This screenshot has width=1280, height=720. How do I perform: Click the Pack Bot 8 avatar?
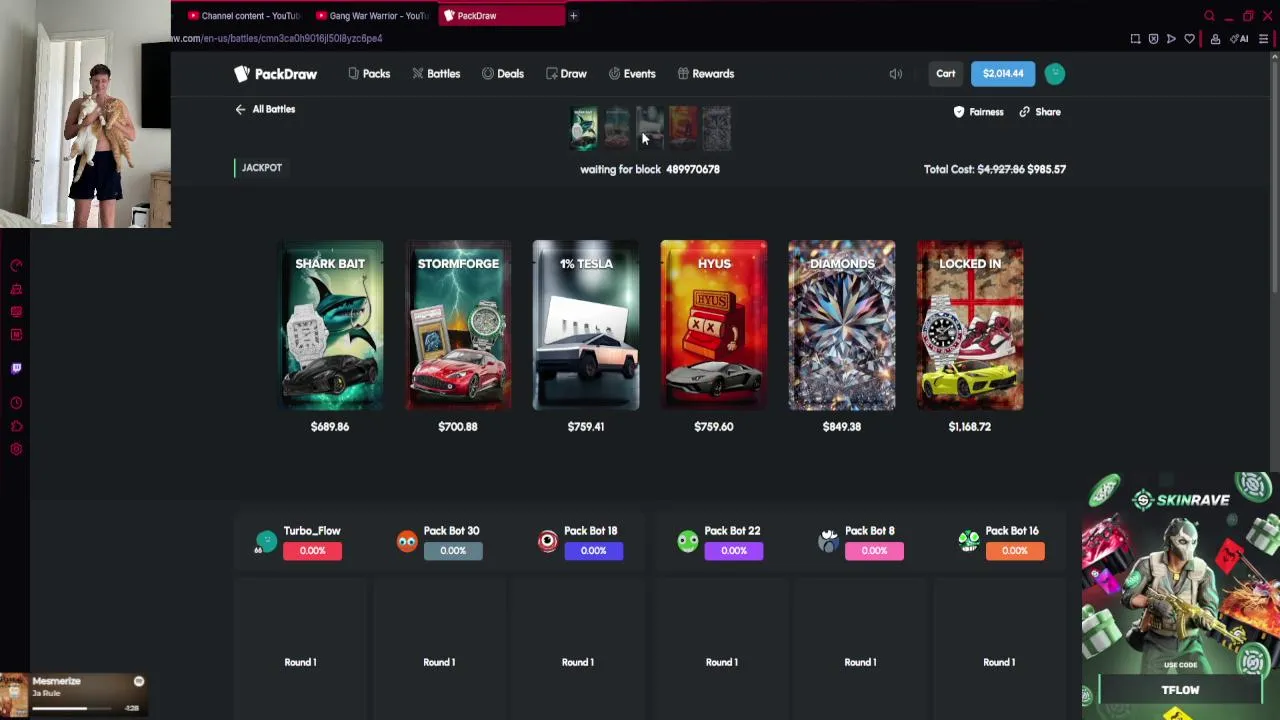click(x=828, y=541)
